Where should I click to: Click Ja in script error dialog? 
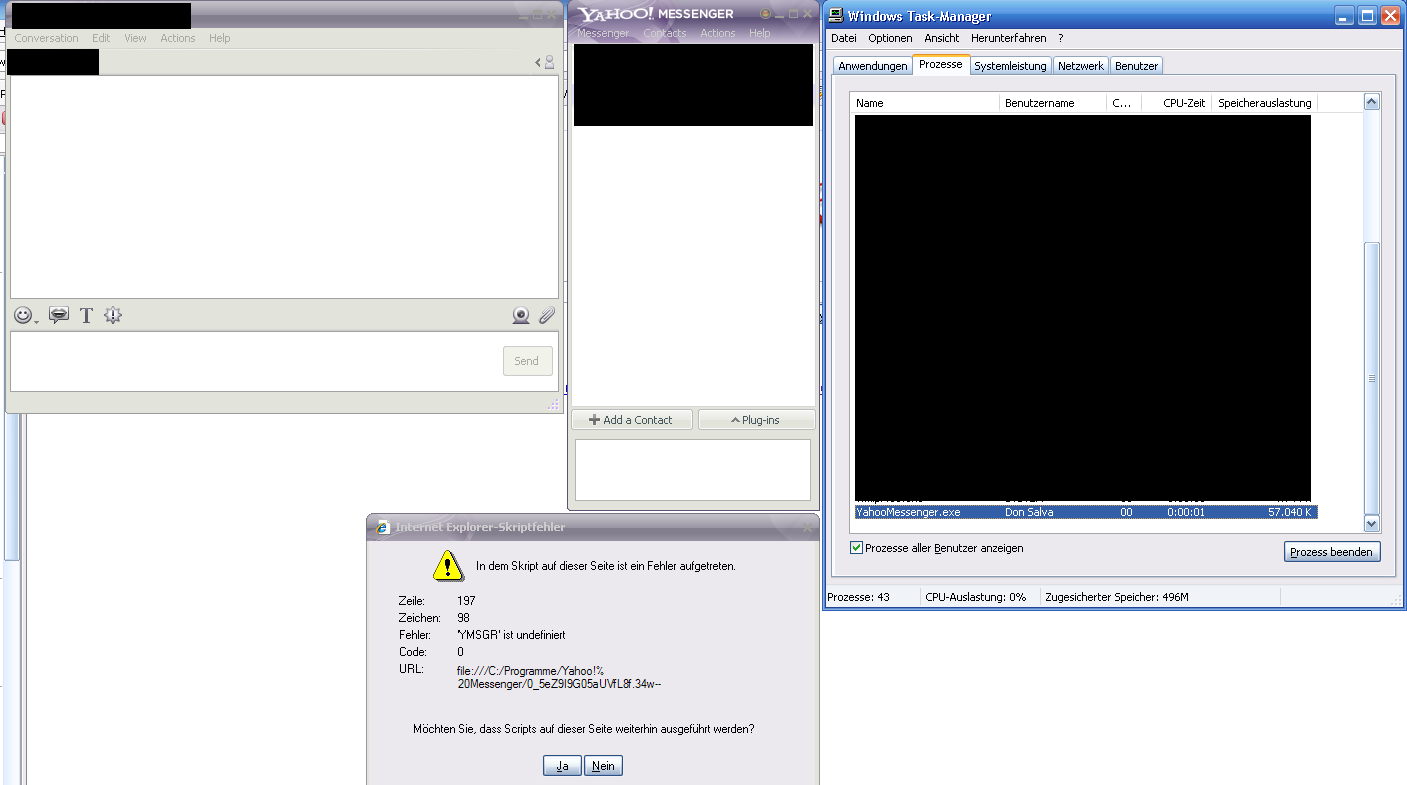tap(562, 766)
